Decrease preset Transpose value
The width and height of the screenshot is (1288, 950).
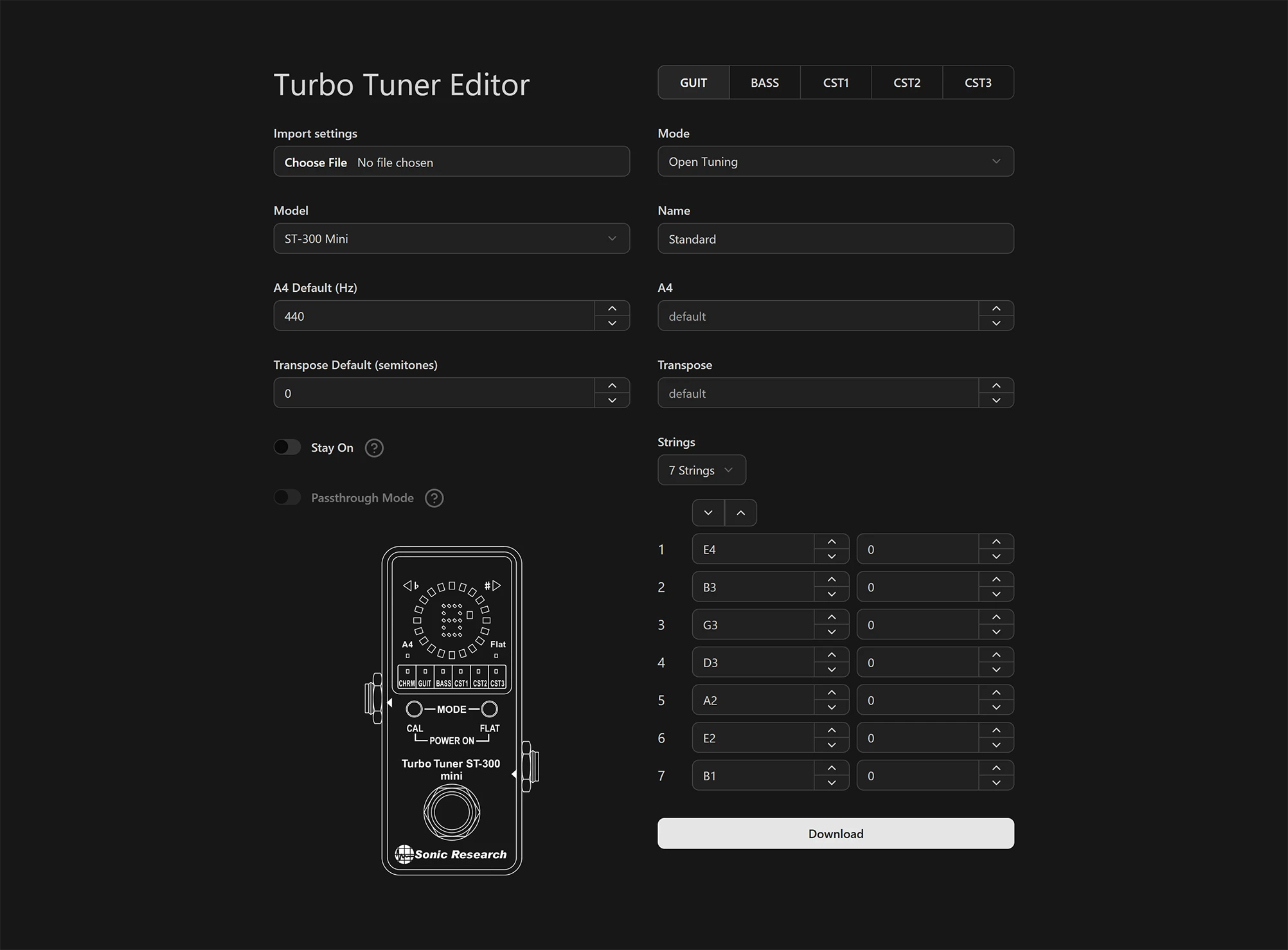point(996,400)
